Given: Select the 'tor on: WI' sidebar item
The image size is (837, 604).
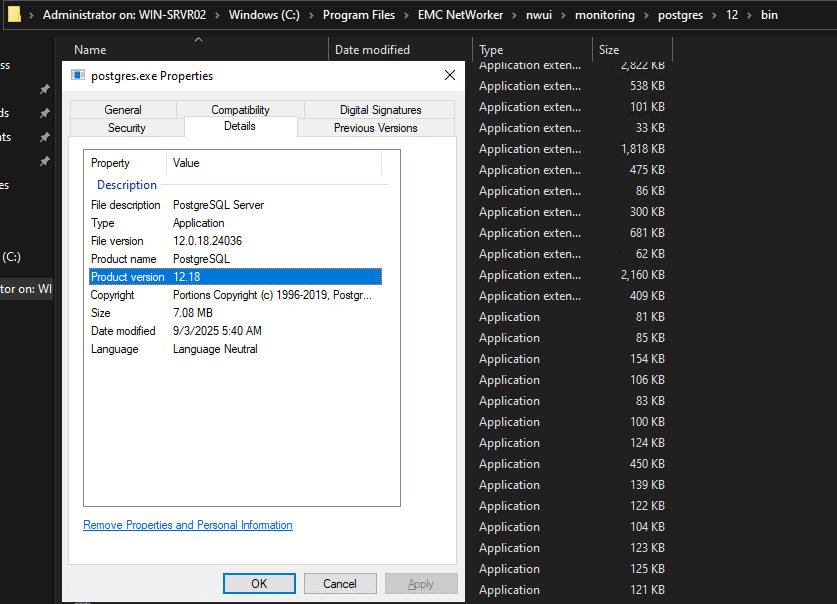Looking at the screenshot, I should click(26, 289).
